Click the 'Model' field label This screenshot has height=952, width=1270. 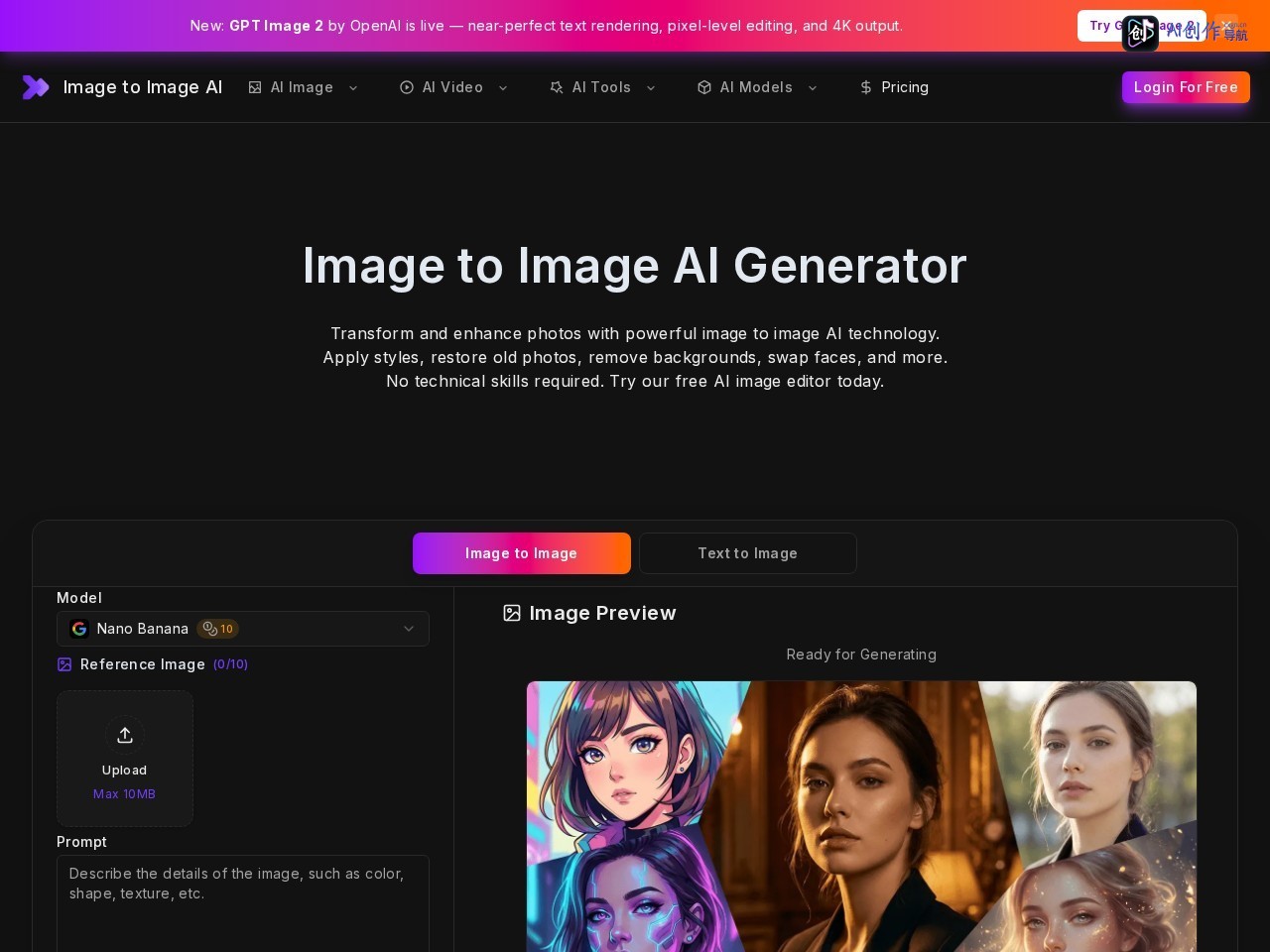(79, 598)
